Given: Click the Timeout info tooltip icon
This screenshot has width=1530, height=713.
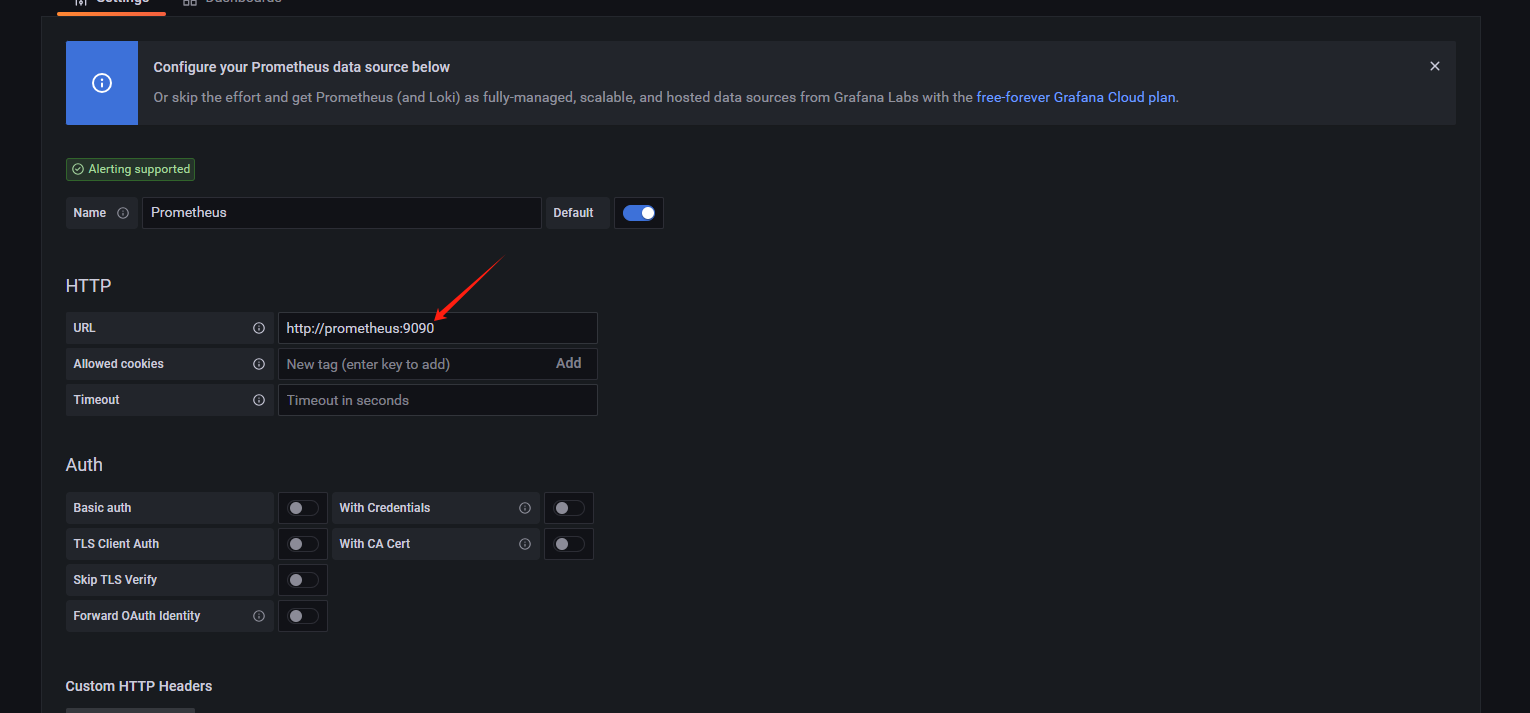Looking at the screenshot, I should (x=259, y=400).
